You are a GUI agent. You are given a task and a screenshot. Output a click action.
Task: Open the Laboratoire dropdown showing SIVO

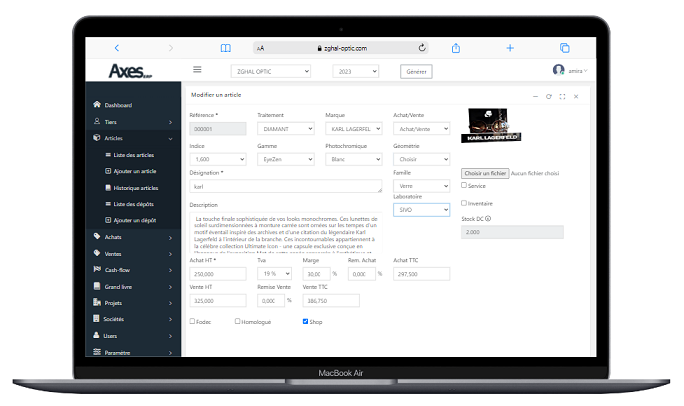point(421,210)
